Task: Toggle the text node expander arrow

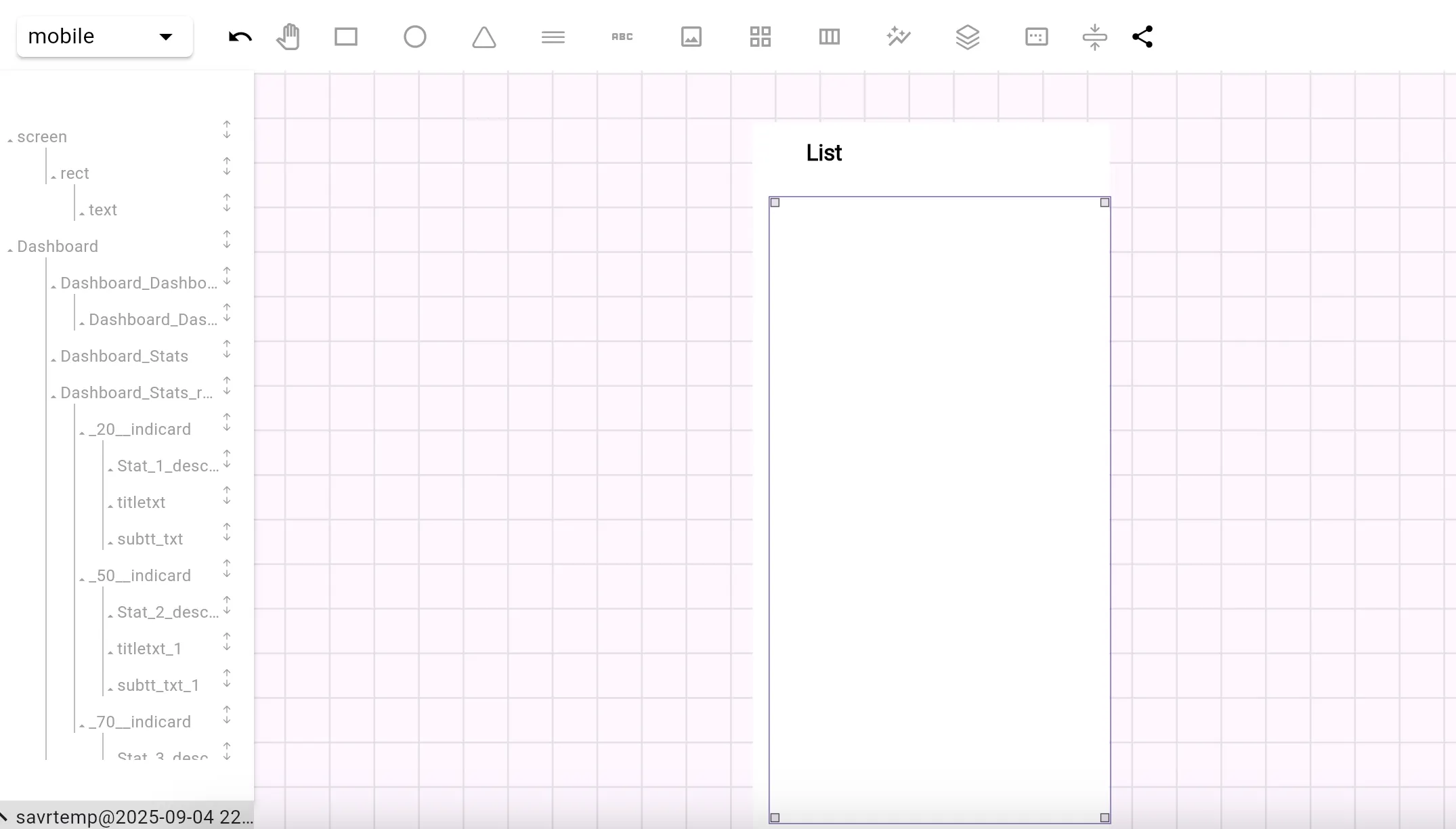Action: (x=82, y=213)
